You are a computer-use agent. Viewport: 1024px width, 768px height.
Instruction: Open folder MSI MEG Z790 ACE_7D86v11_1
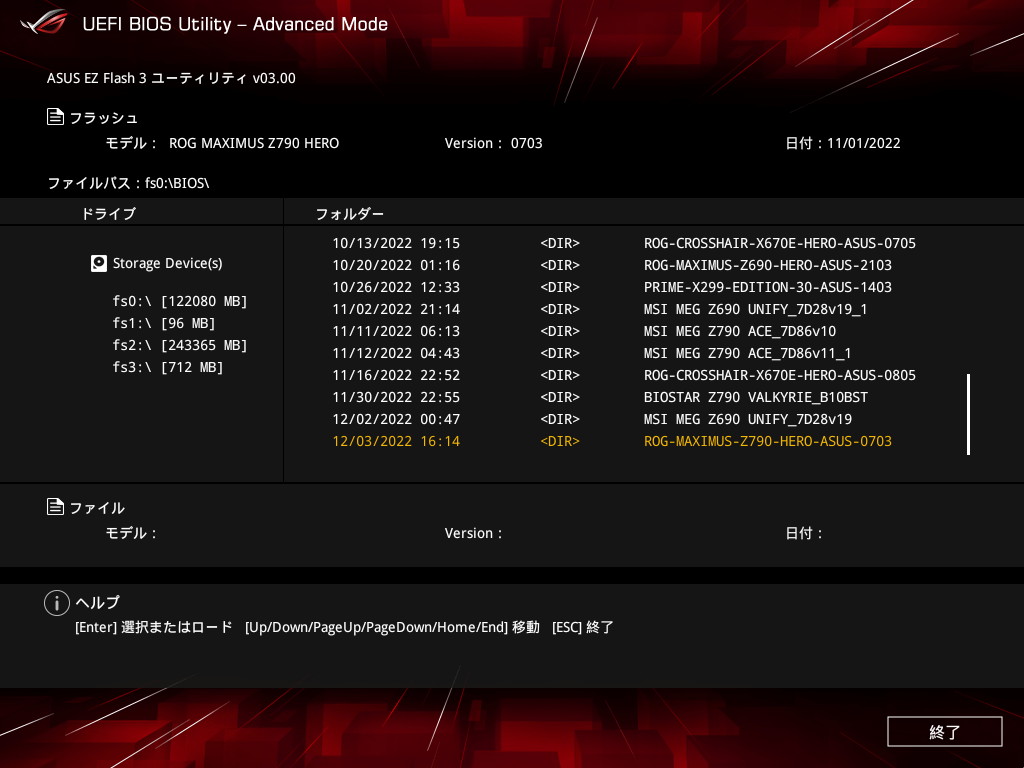(747, 353)
